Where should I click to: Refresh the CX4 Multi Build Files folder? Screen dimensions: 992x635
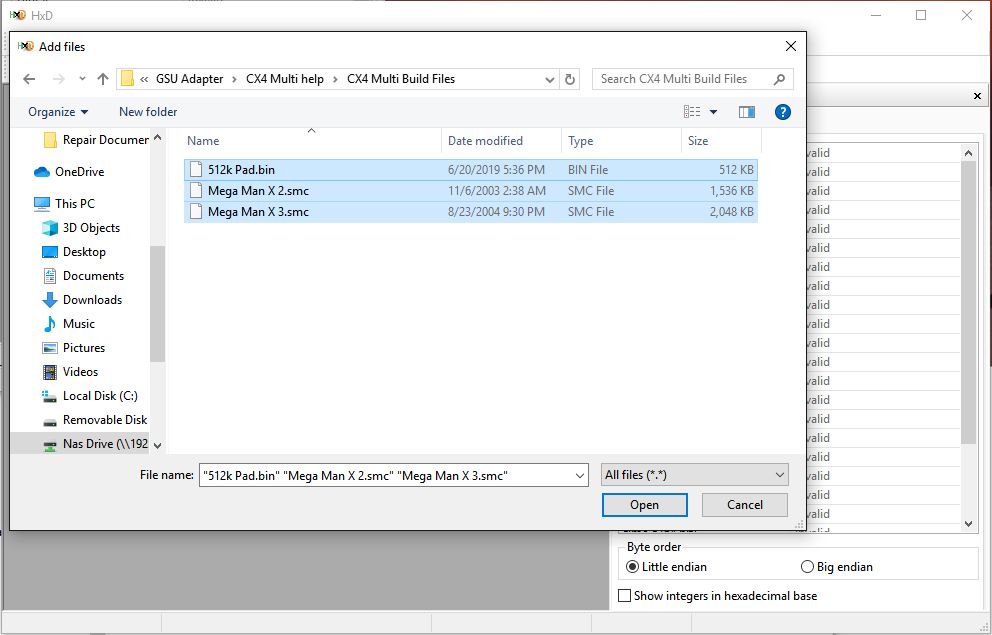[570, 79]
